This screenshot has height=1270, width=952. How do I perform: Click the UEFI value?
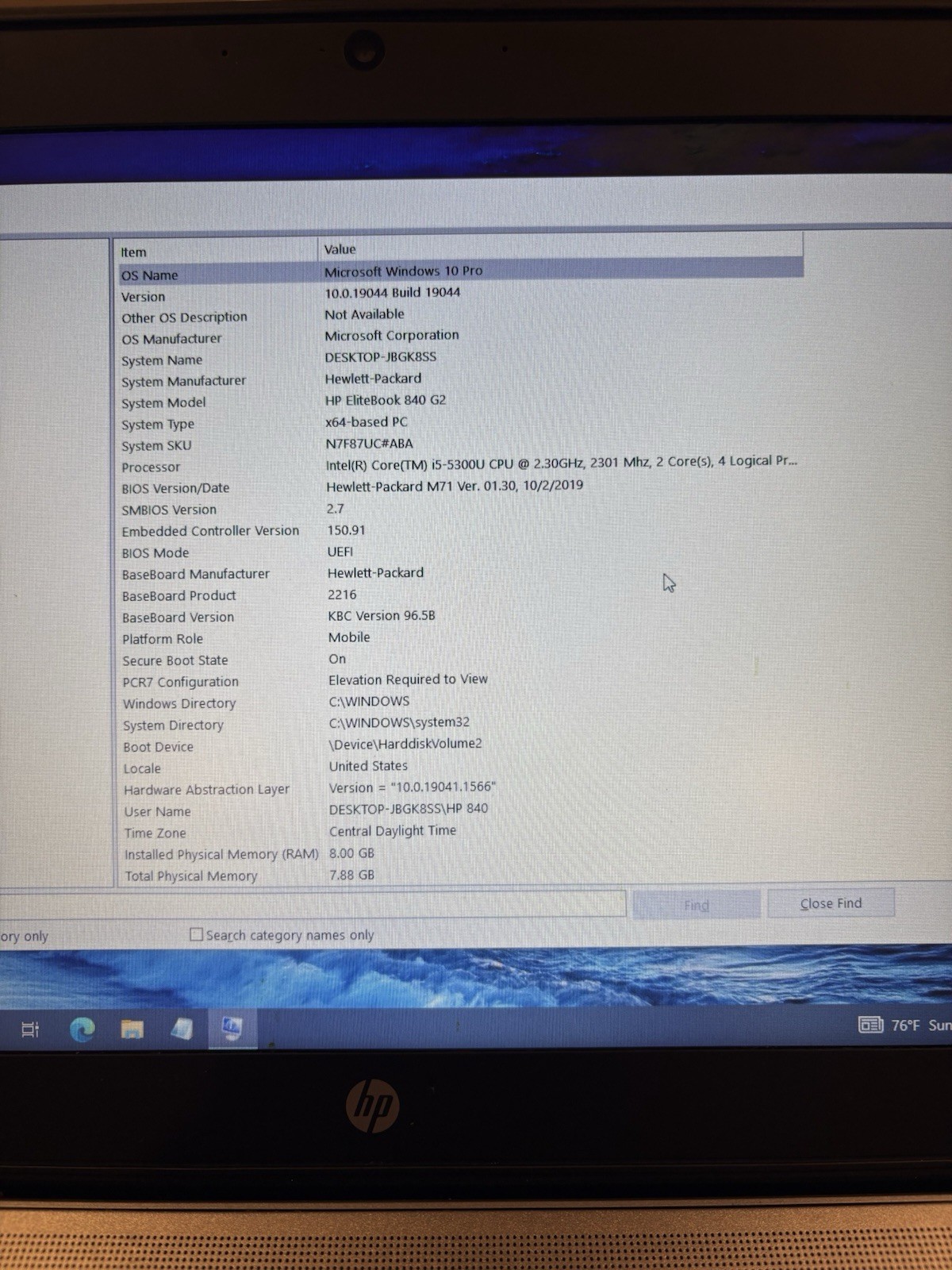tap(340, 552)
